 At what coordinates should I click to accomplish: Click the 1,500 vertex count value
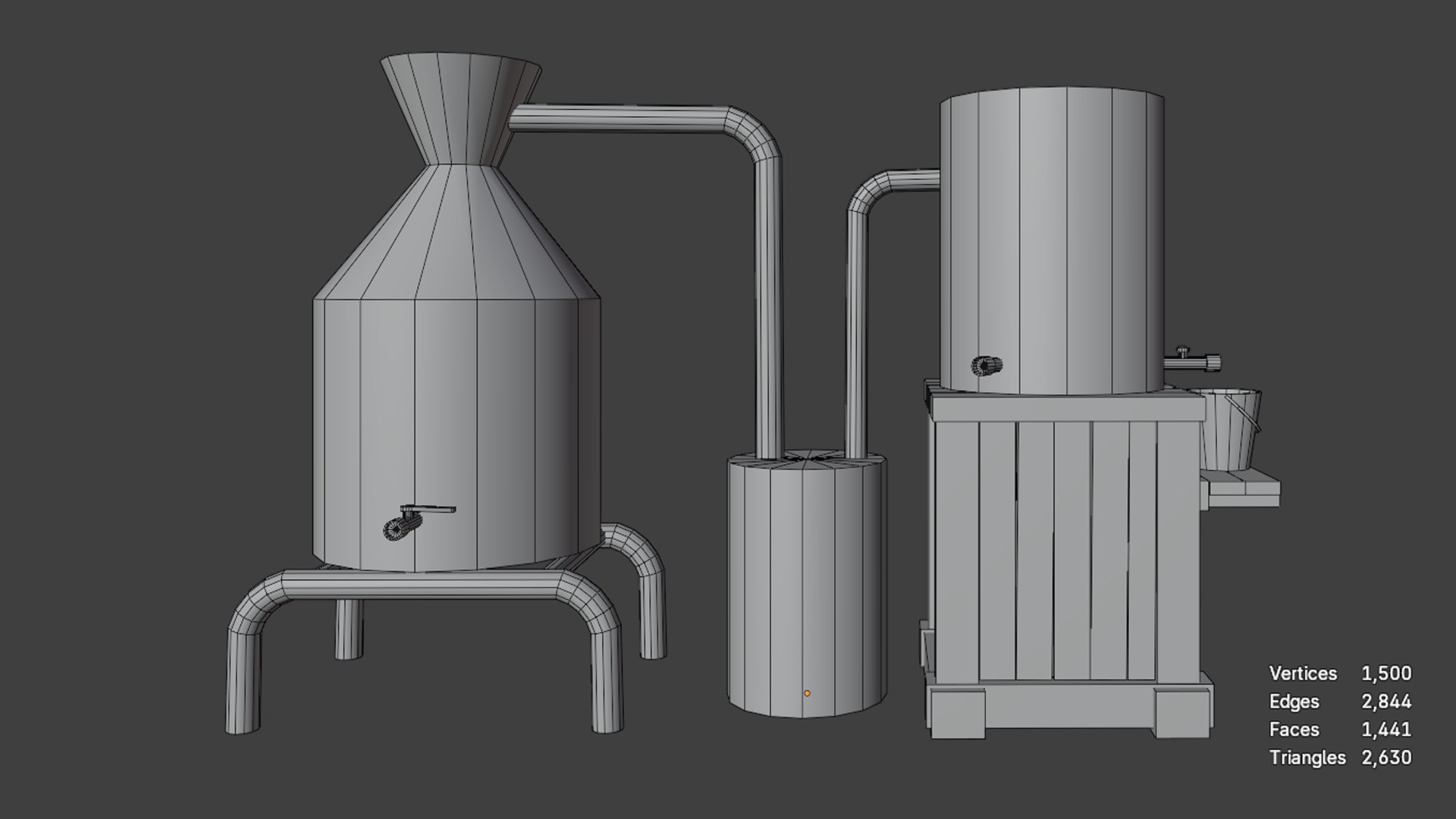click(1386, 673)
